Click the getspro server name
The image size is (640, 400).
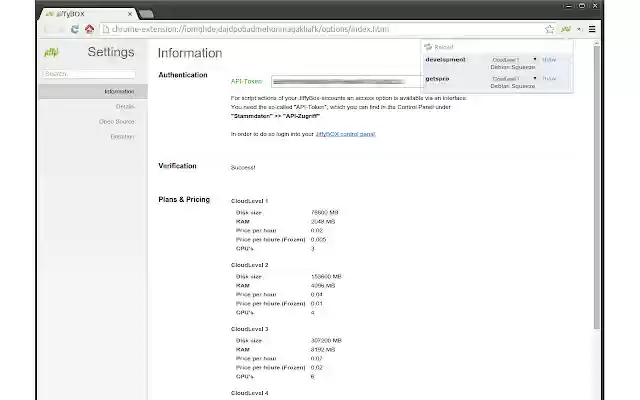437,79
